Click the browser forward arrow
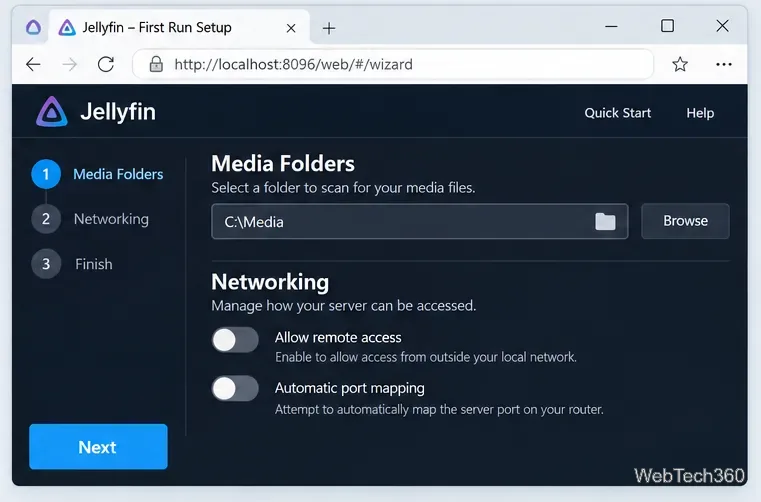The height and width of the screenshot is (502, 761). [x=70, y=64]
